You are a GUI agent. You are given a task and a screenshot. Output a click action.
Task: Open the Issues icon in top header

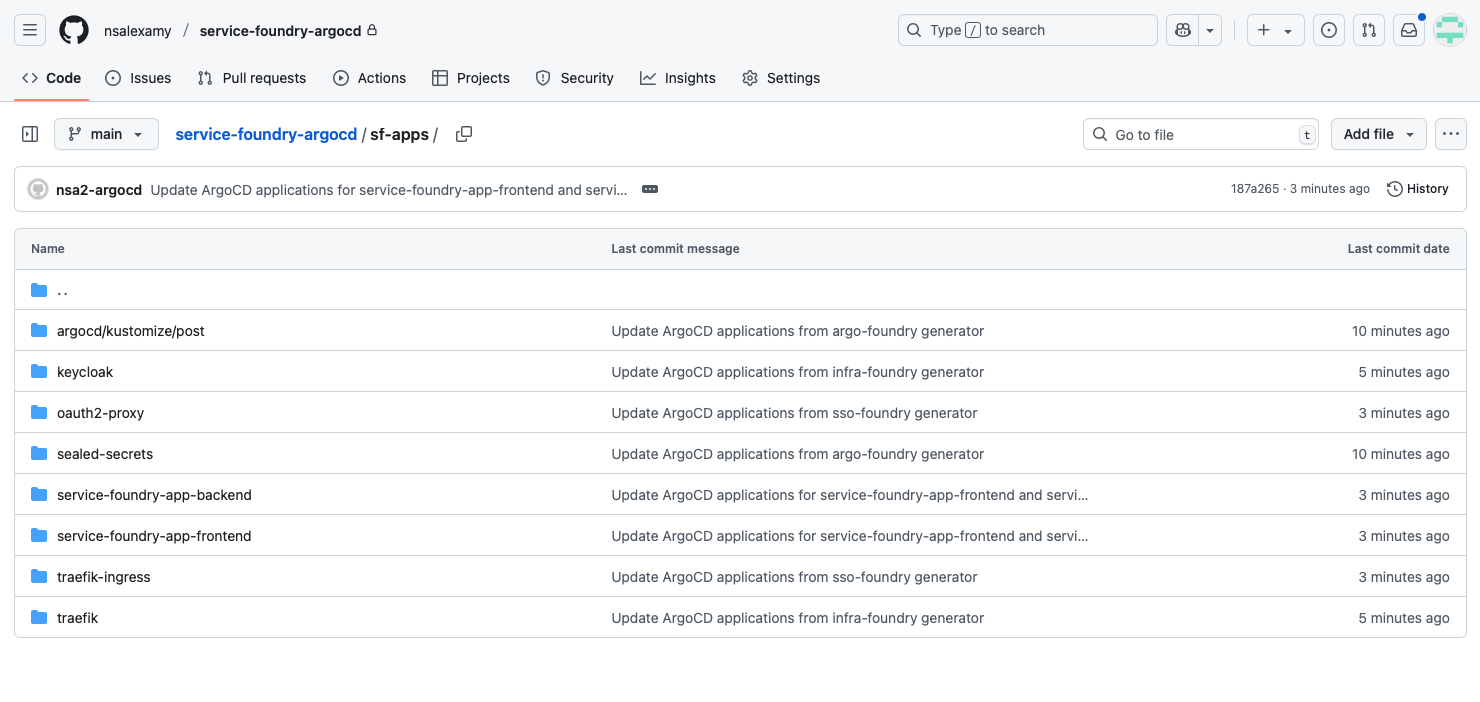[1329, 30]
